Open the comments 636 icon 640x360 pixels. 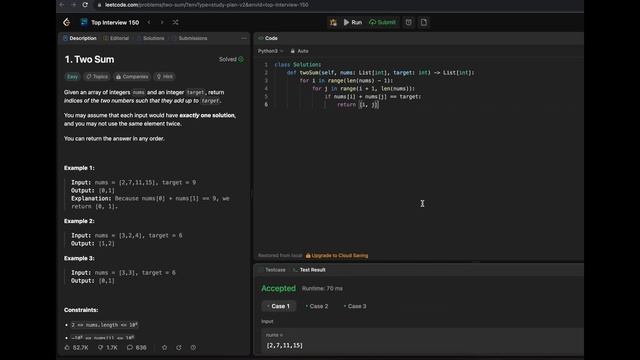pos(137,348)
